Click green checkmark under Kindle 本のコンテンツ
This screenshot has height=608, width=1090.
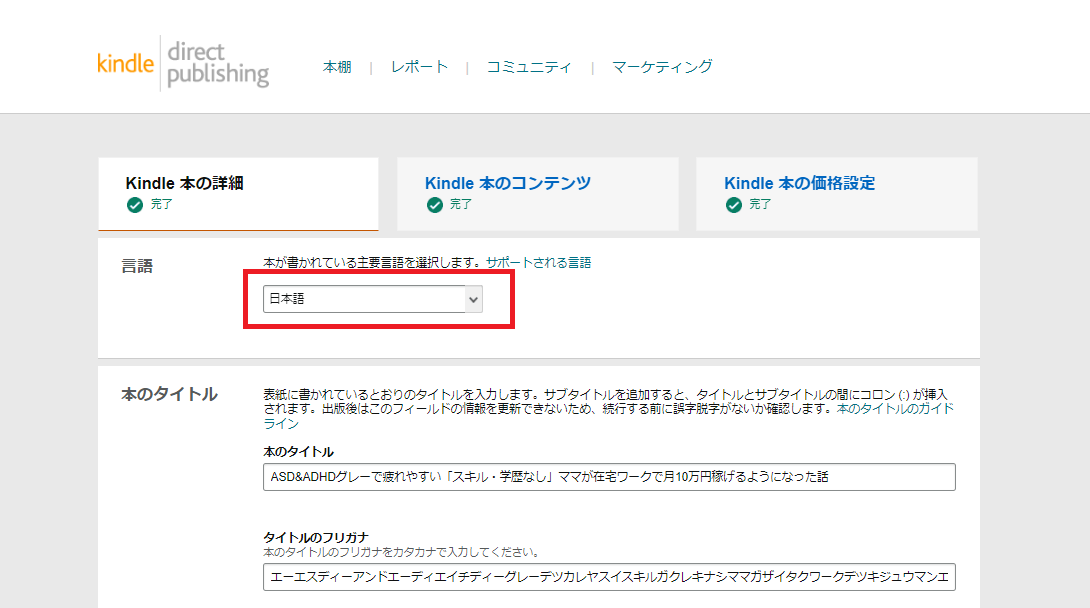coord(434,205)
